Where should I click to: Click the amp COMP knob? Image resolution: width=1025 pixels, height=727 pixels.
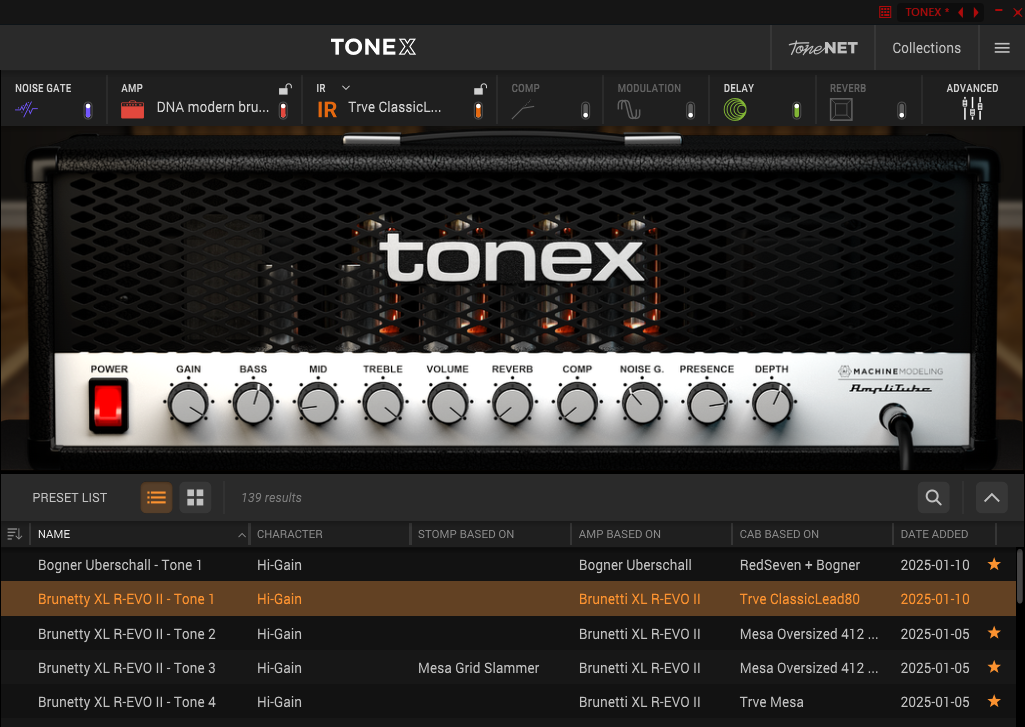[577, 404]
